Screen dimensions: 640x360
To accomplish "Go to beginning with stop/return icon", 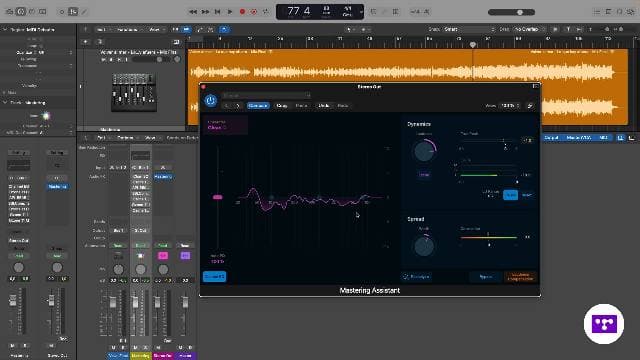I will point(218,12).
